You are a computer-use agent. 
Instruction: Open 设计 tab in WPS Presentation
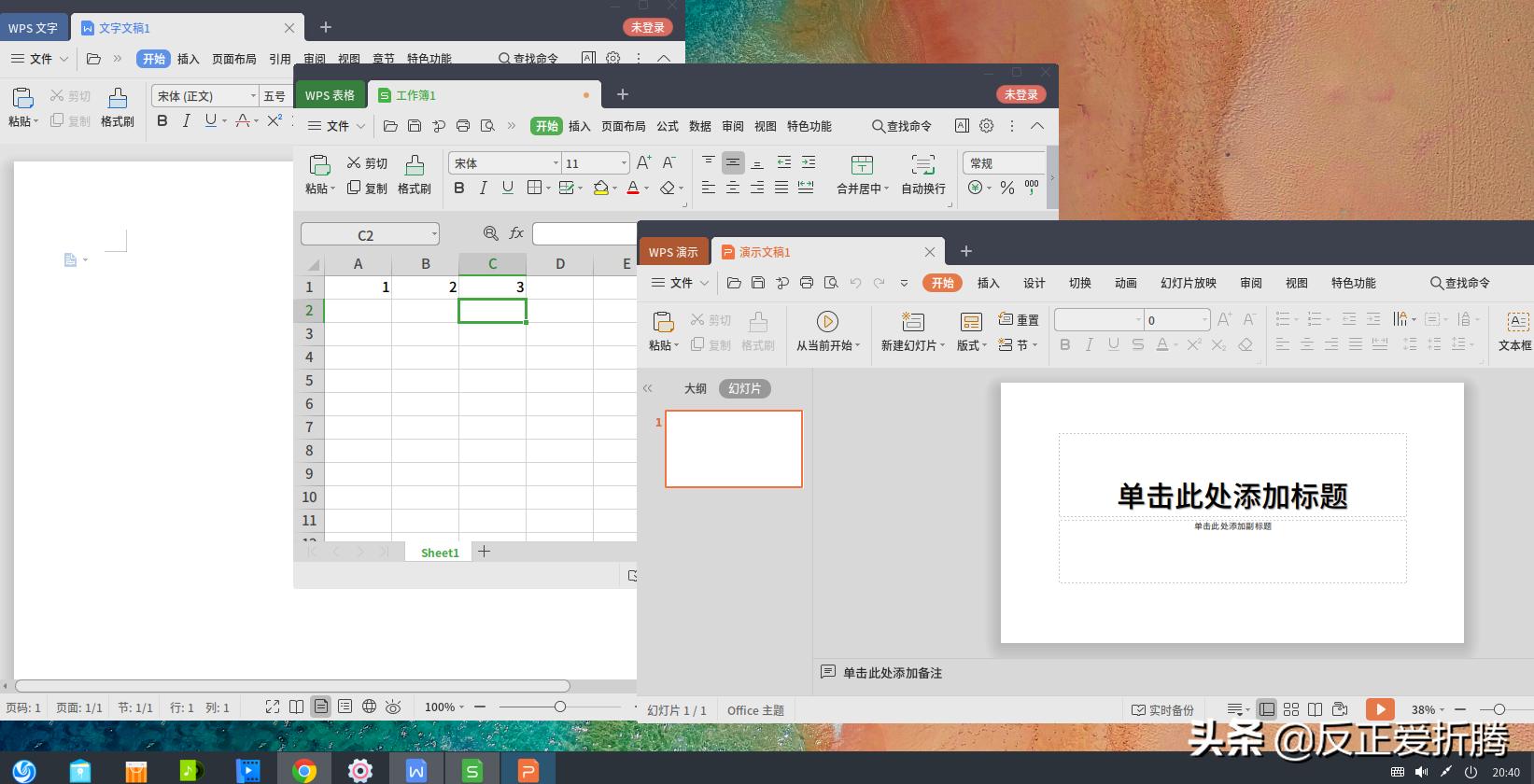coord(1034,283)
